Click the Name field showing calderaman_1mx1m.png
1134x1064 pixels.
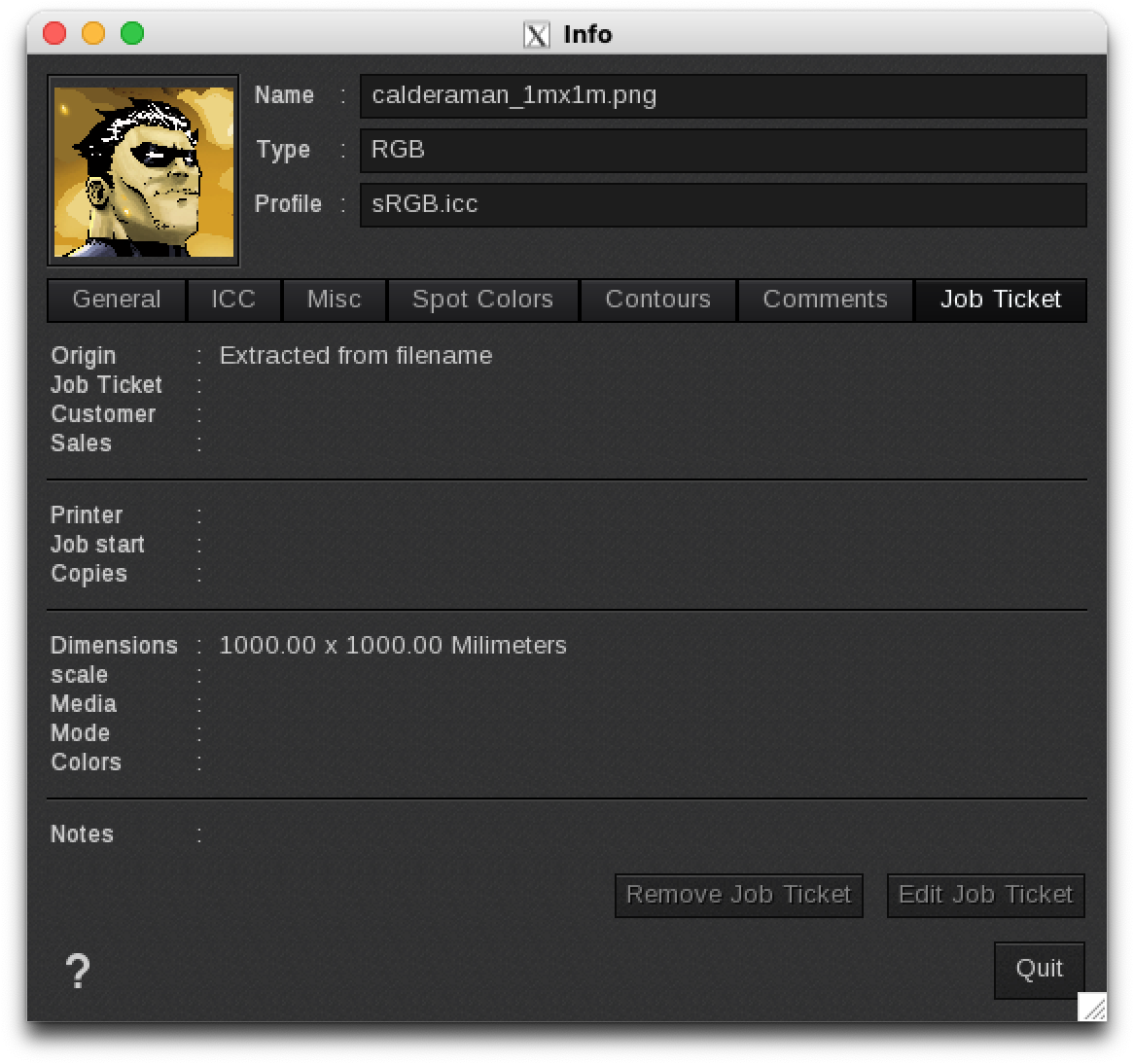(723, 95)
